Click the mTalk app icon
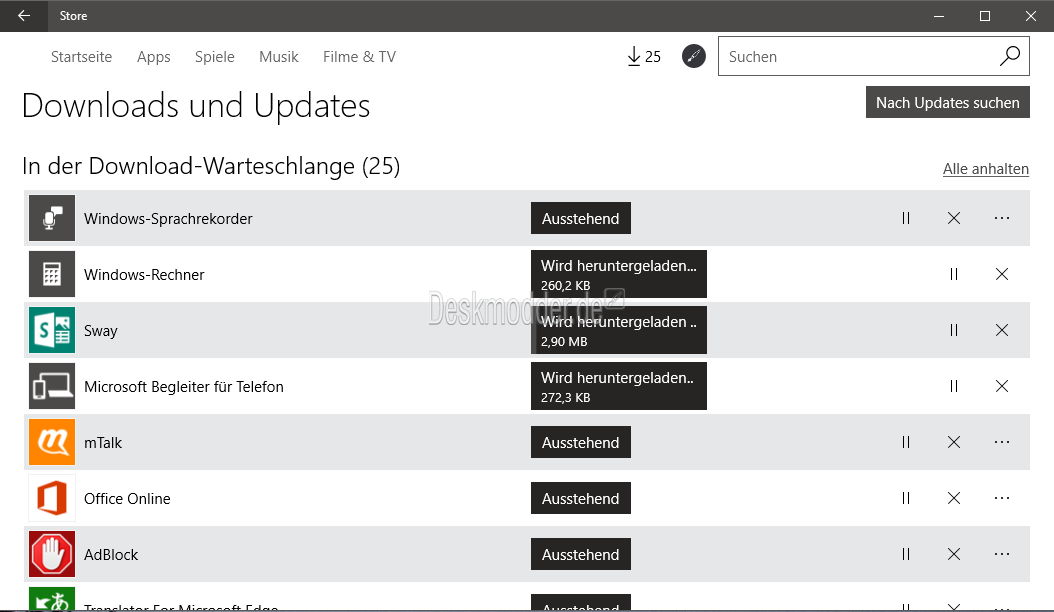This screenshot has width=1054, height=612. 52,442
